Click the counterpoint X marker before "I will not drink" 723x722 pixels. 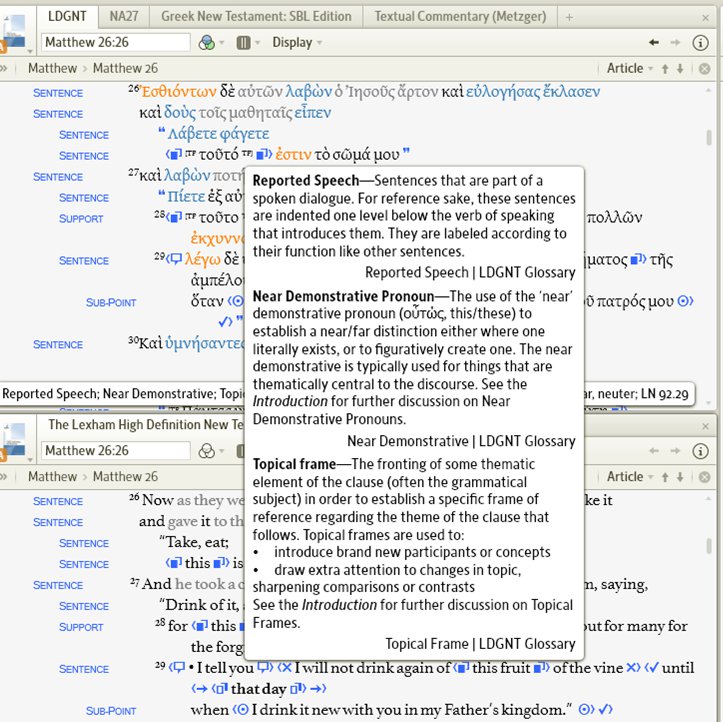pos(285,668)
